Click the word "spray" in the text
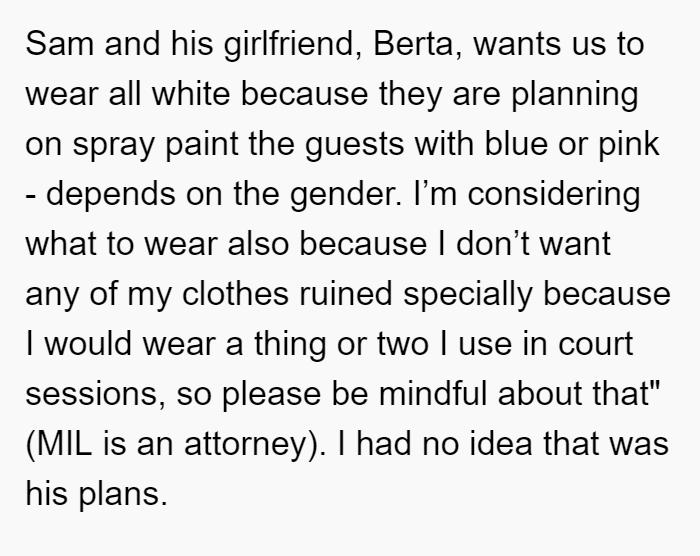Image resolution: width=700 pixels, height=556 pixels. tap(113, 145)
